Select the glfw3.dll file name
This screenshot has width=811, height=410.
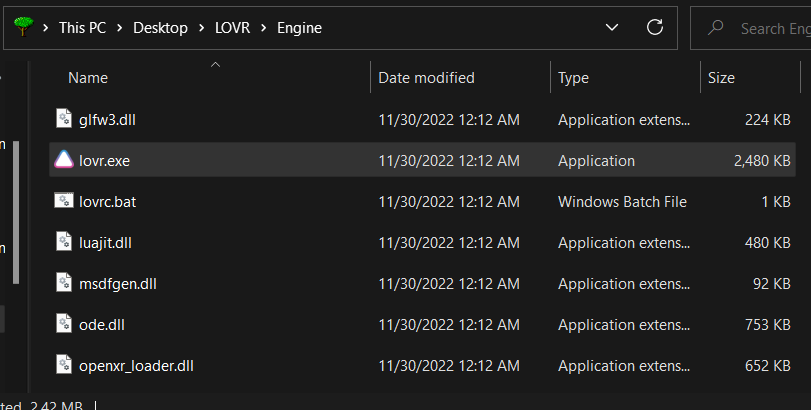(107, 120)
